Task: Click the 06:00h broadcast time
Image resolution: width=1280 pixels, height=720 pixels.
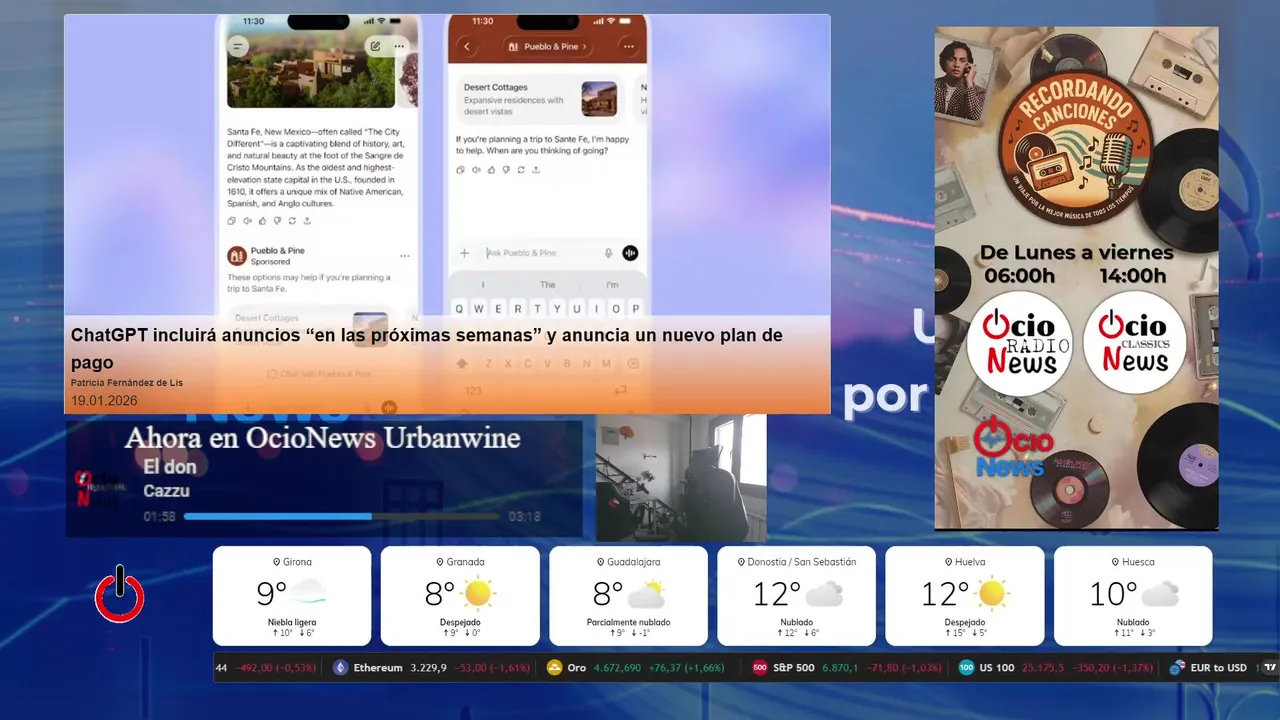Action: [1019, 276]
